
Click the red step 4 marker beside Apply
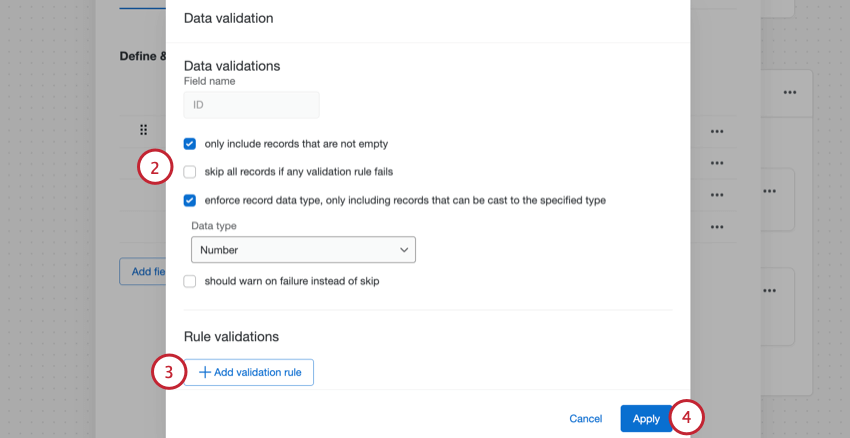687,417
